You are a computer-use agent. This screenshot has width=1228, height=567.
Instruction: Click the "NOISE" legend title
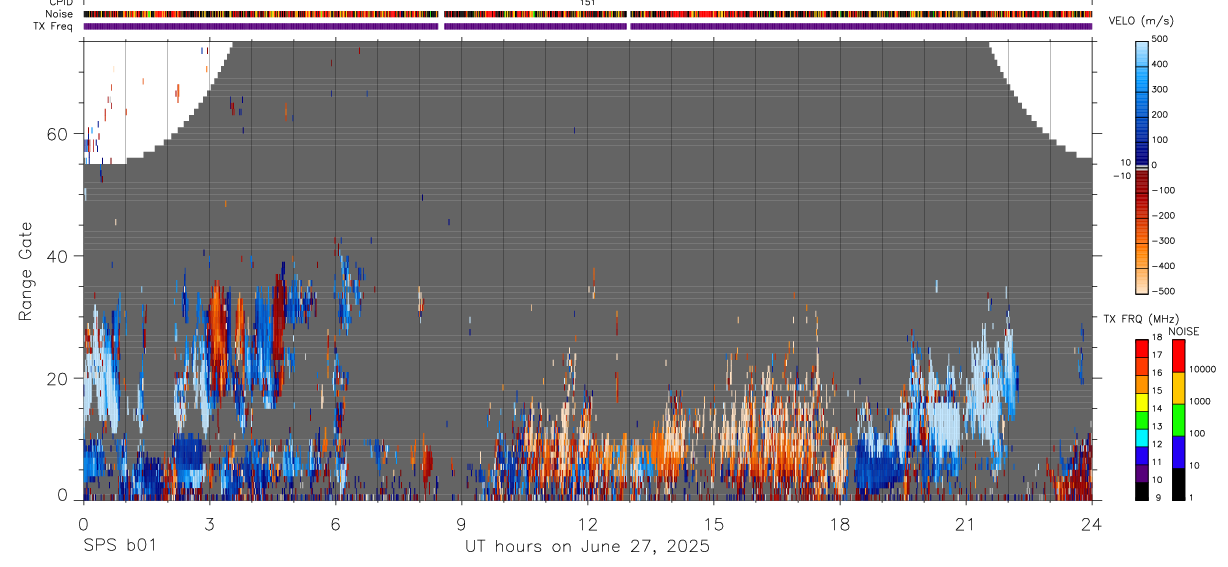(1183, 331)
